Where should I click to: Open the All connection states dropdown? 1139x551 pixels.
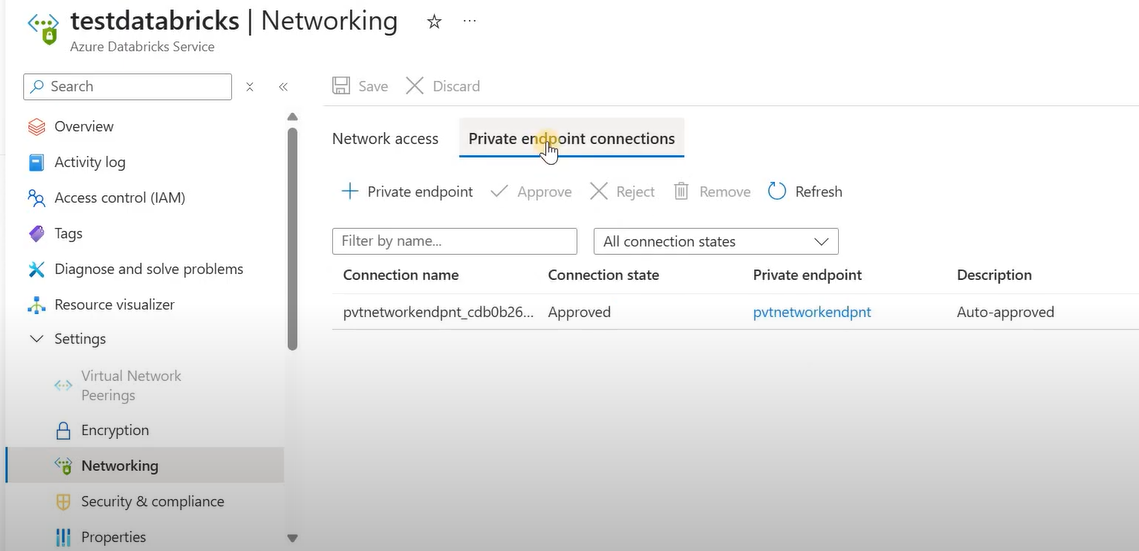(x=716, y=241)
